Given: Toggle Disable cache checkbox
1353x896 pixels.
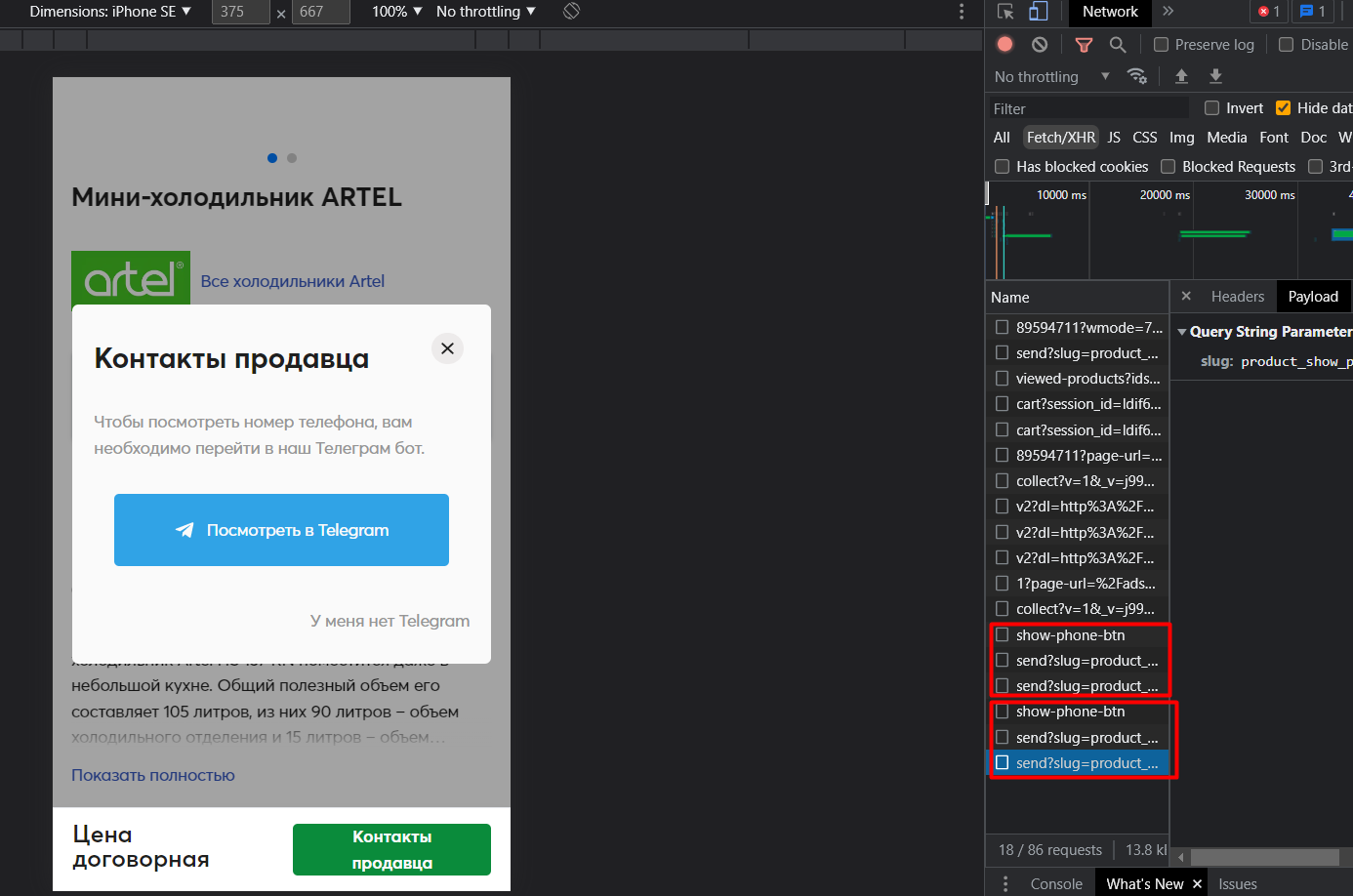Looking at the screenshot, I should (x=1286, y=44).
